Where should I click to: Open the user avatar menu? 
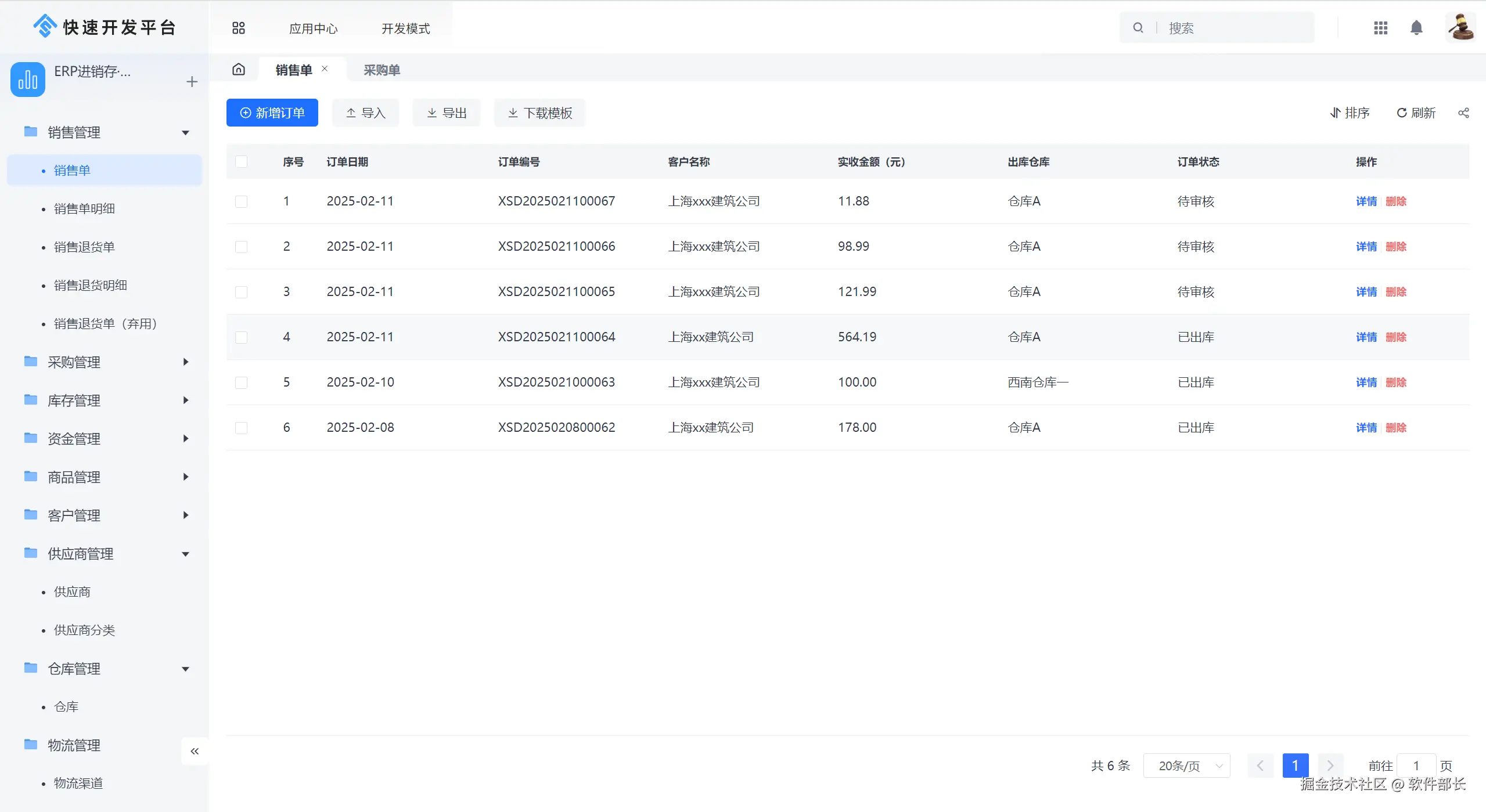tap(1460, 28)
